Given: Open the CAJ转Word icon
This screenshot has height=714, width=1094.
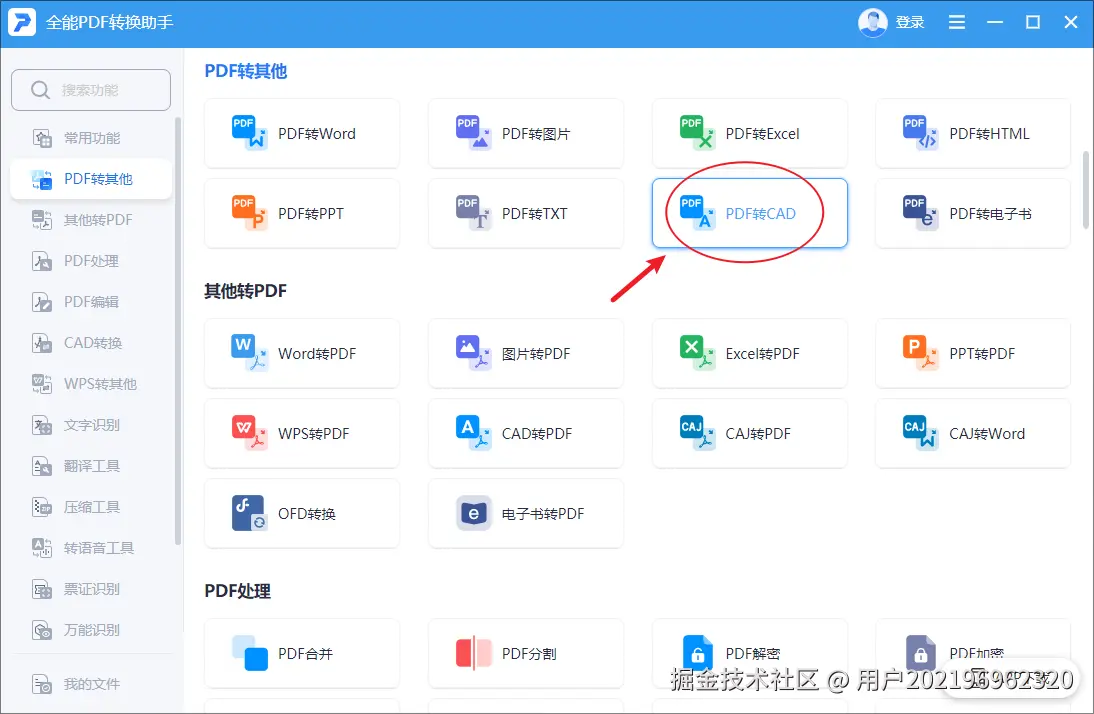Looking at the screenshot, I should tap(920, 433).
